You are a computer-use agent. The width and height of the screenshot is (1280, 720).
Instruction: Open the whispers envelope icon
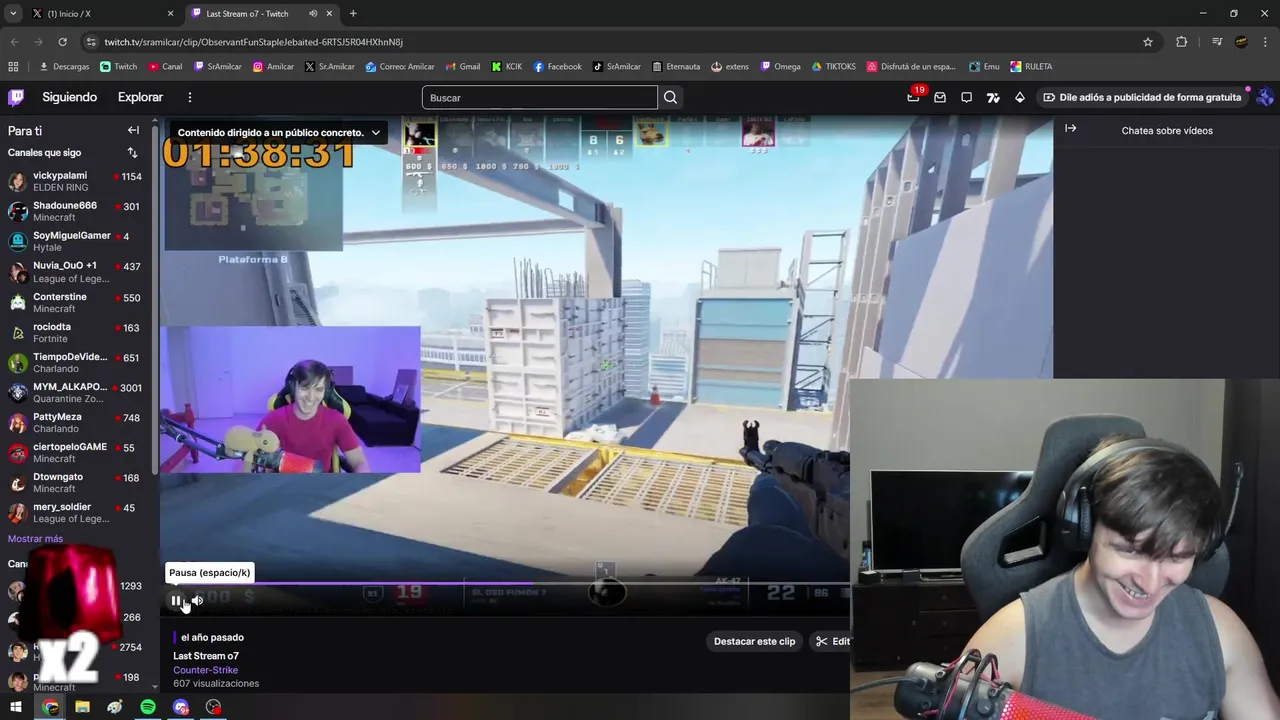[940, 97]
